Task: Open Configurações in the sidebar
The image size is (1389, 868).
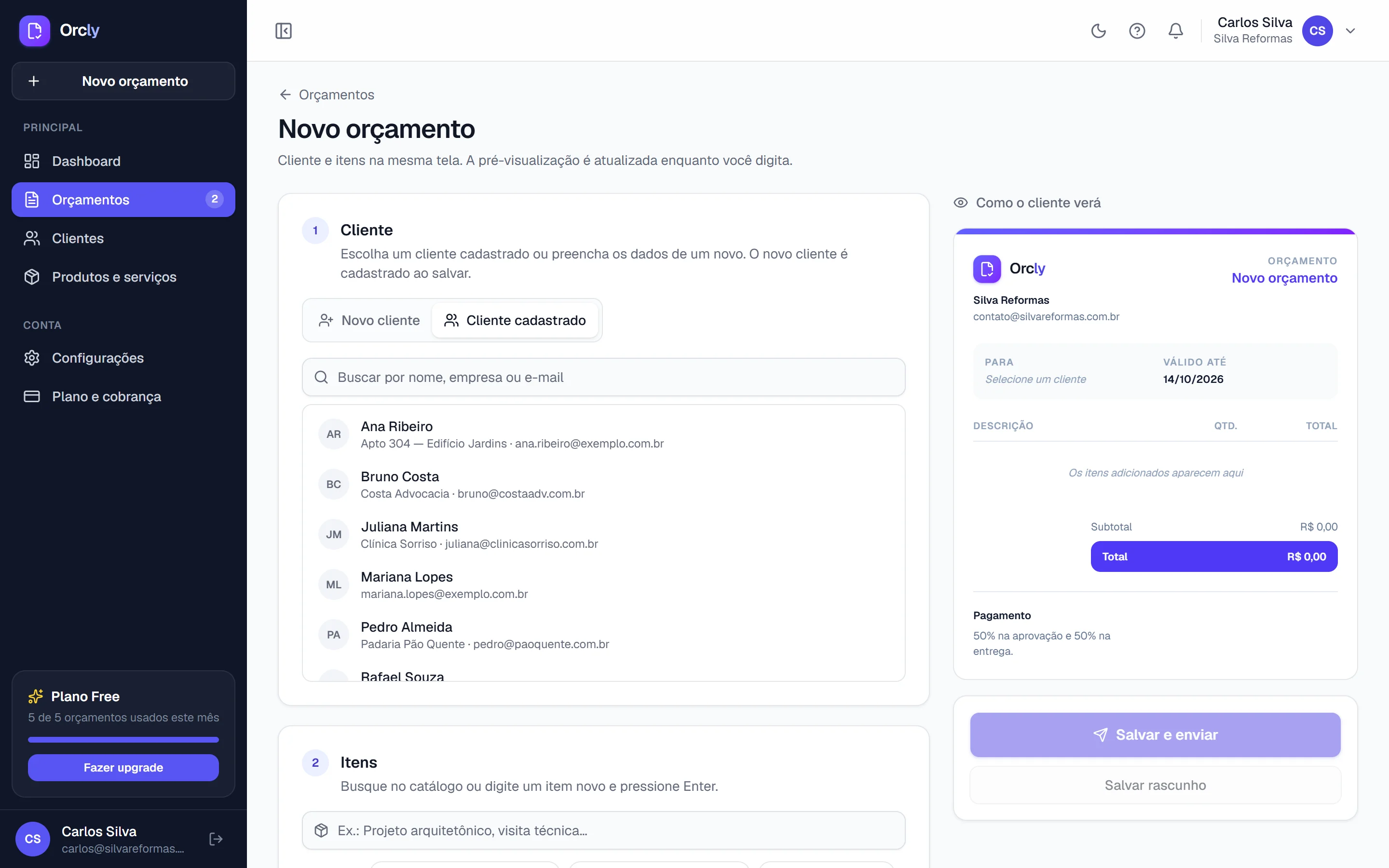Action: [x=123, y=358]
